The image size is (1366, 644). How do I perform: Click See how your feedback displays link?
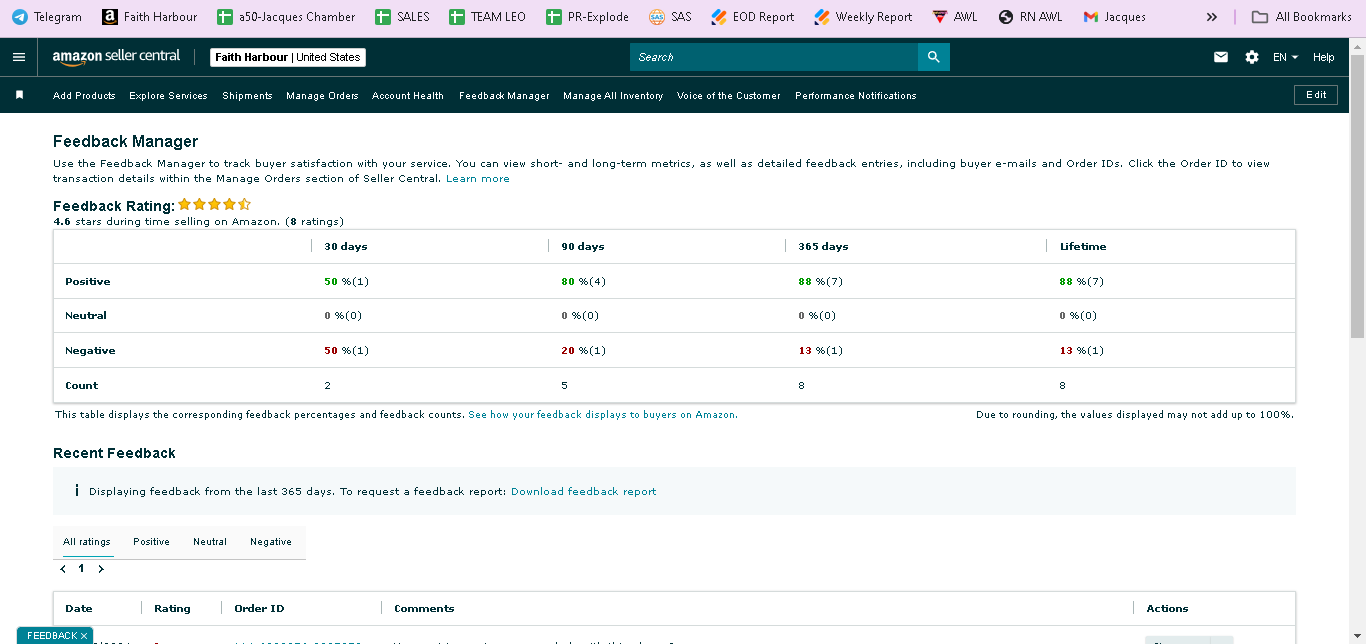603,414
